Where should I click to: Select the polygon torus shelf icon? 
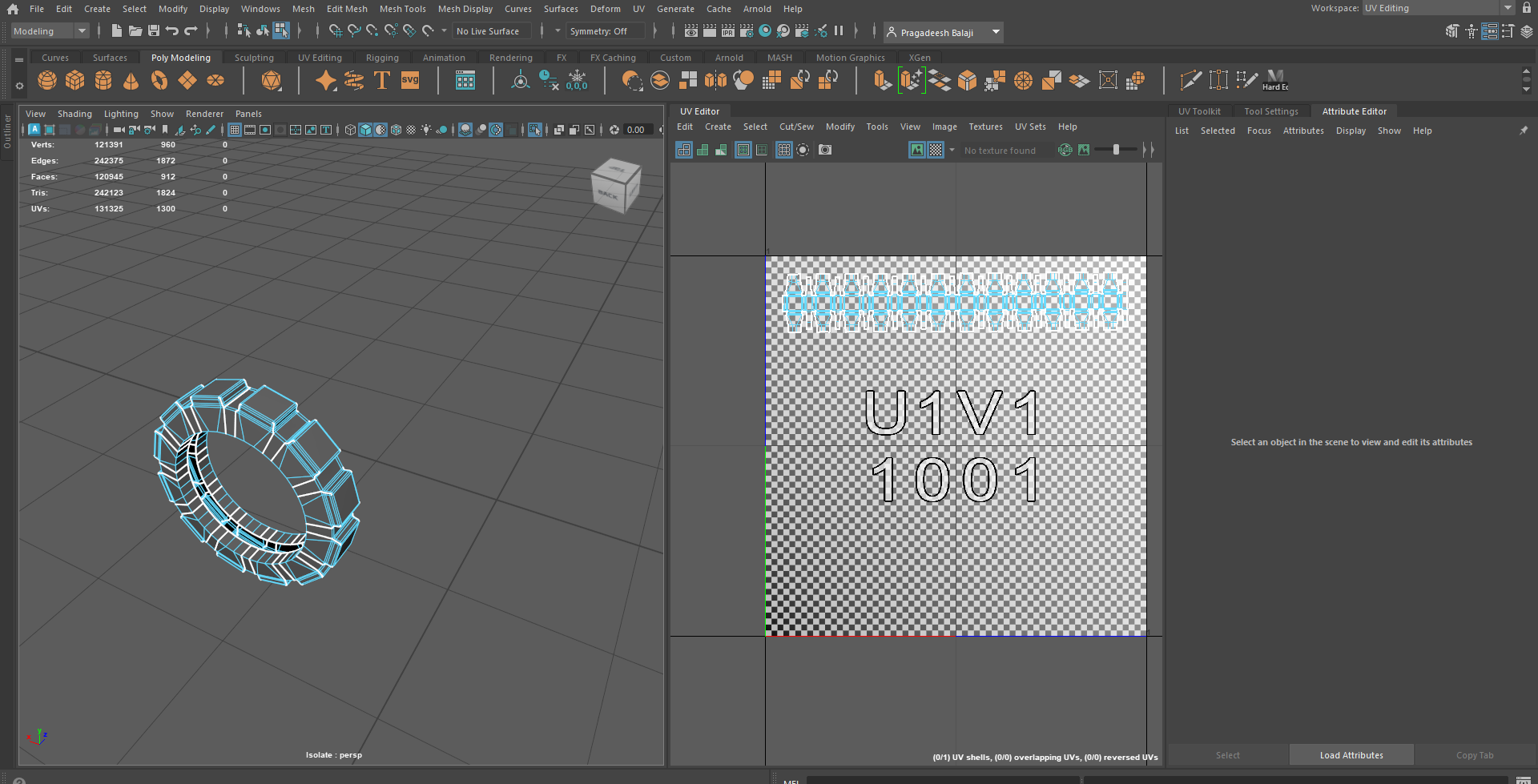159,80
